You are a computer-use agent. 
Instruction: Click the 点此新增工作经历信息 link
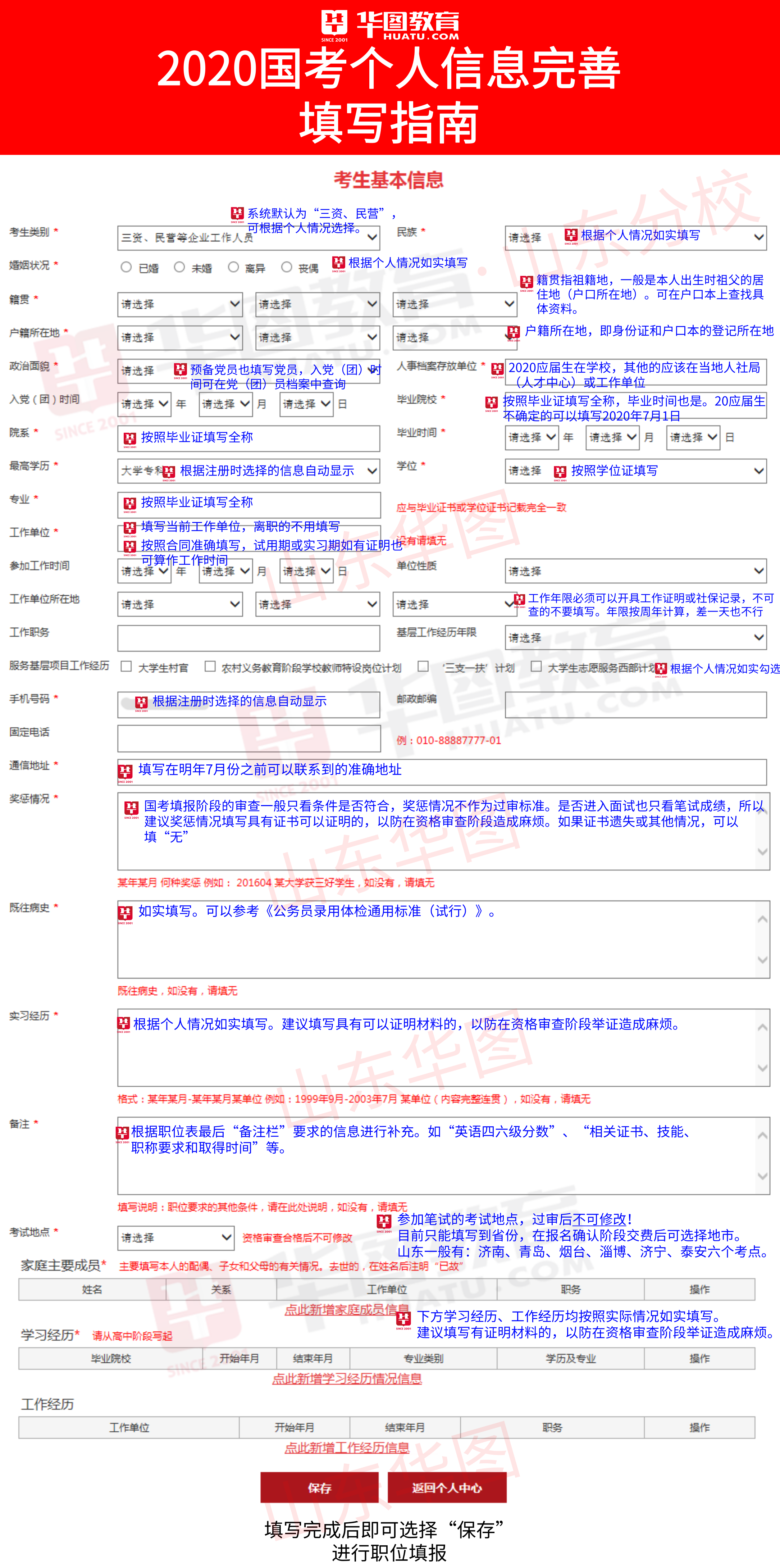click(x=347, y=1447)
